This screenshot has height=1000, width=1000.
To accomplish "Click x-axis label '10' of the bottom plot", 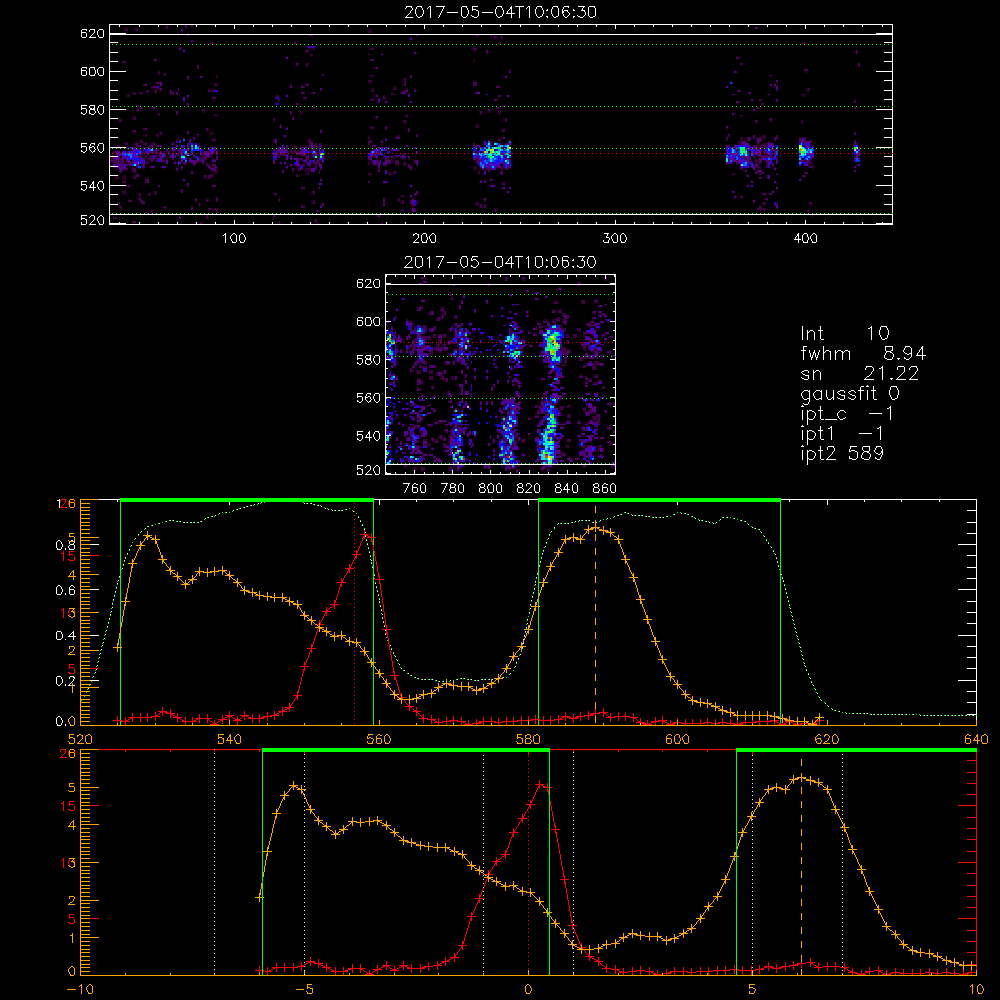I will pos(976,990).
